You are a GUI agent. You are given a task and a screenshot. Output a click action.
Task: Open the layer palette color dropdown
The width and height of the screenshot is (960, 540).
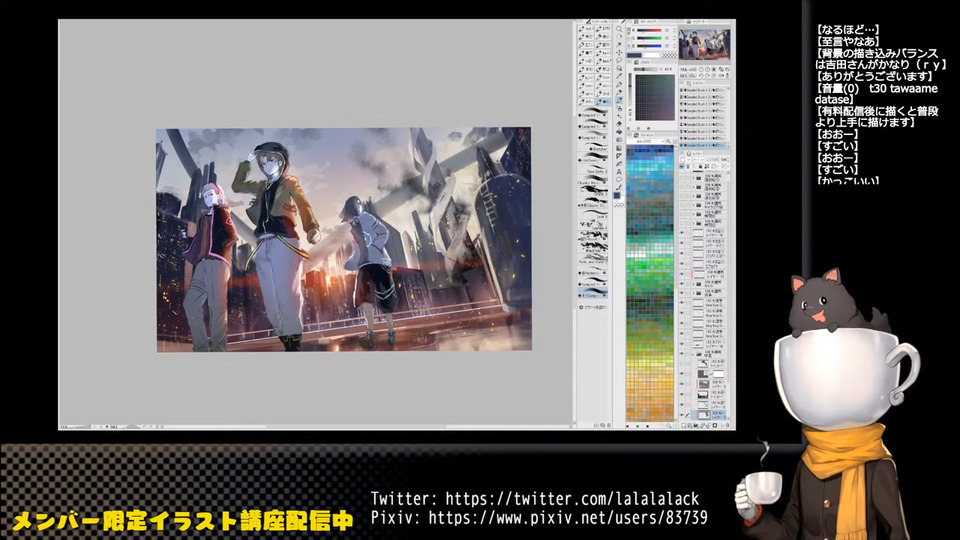click(684, 160)
